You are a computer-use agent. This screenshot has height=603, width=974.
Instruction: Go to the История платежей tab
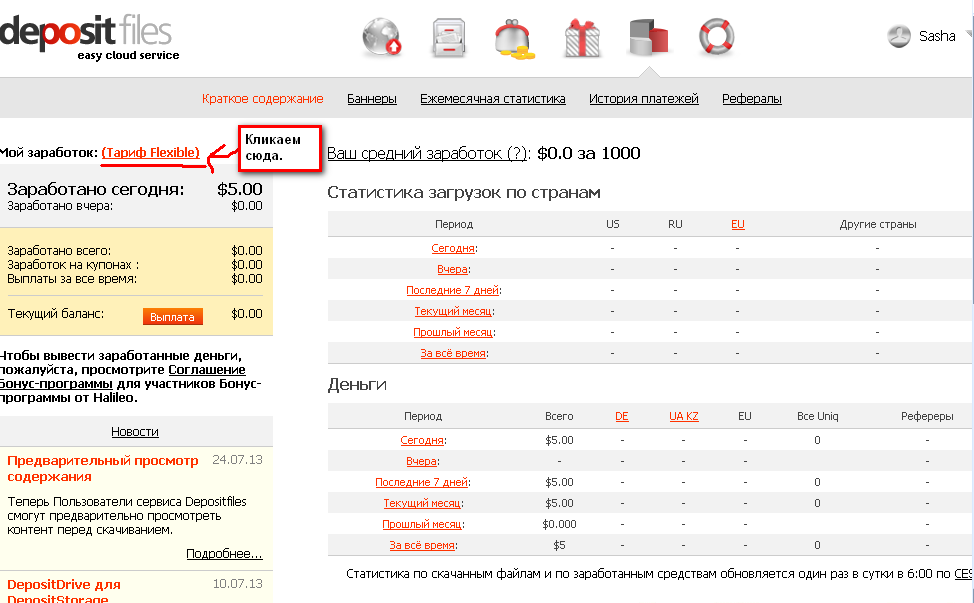[x=644, y=99]
